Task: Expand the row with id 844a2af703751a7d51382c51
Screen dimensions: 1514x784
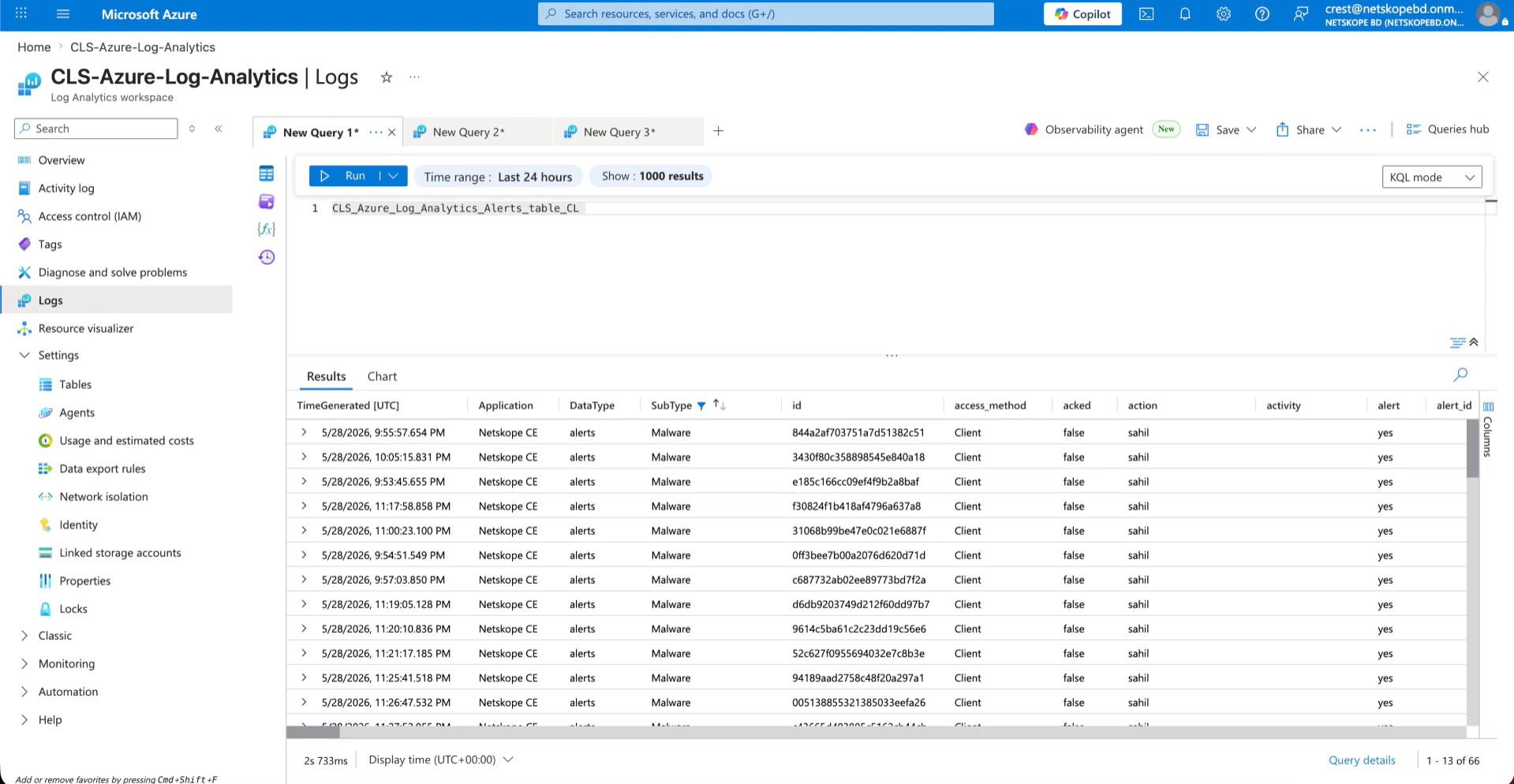Action: point(304,432)
